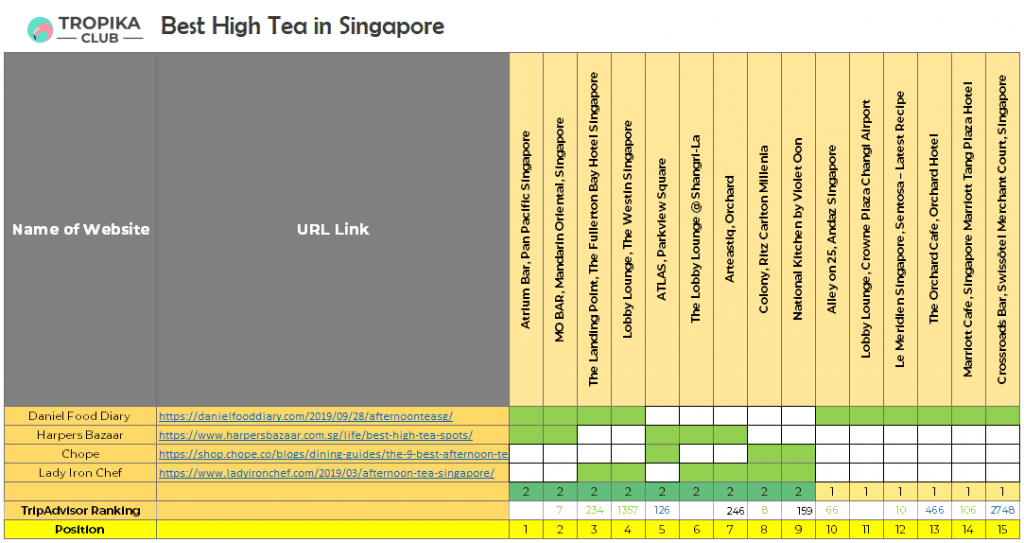Click the 'MO BAR, Mandarin Oriental' column header
The width and height of the screenshot is (1024, 543).
(x=560, y=229)
